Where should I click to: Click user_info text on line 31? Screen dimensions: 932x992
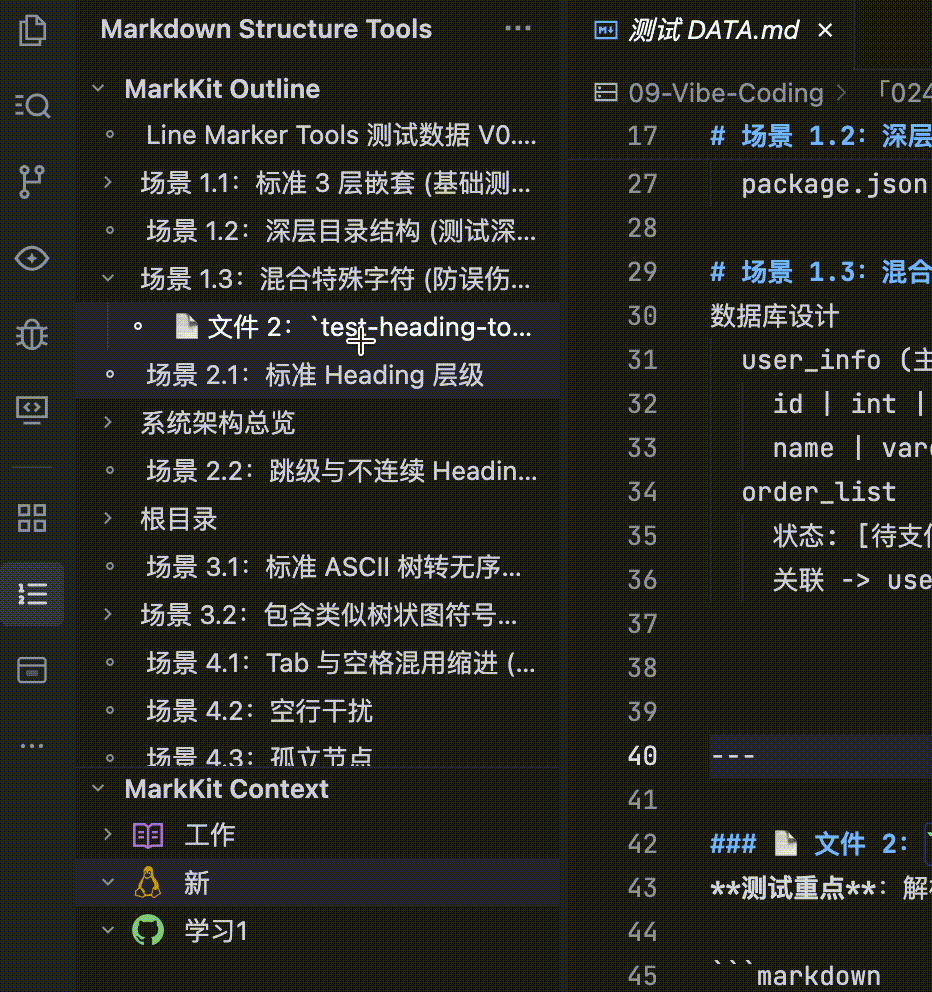[x=811, y=360]
